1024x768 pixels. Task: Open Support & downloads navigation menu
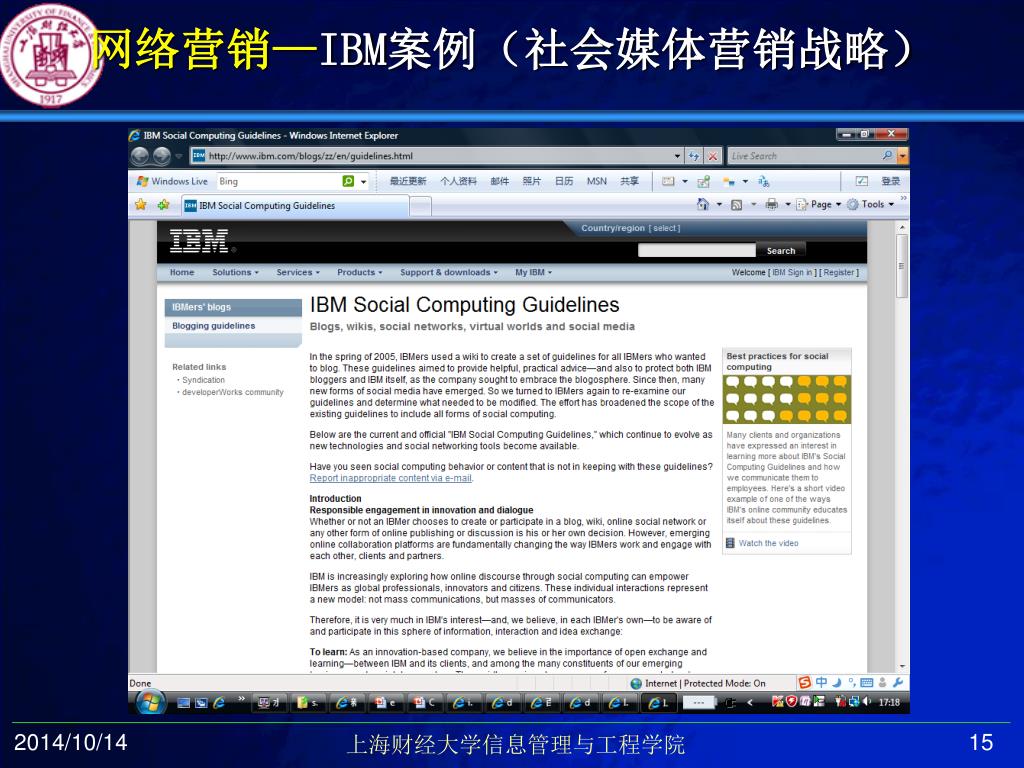(449, 272)
